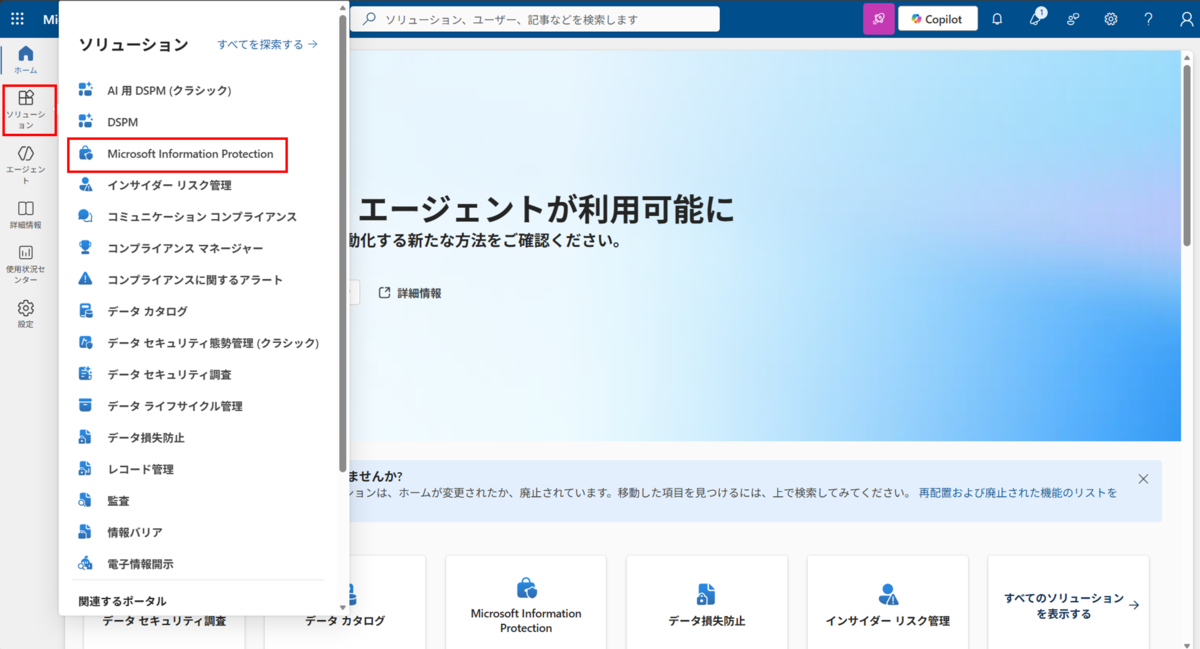The height and width of the screenshot is (649, 1200).
Task: Open the help question mark icon
Action: 1148,19
